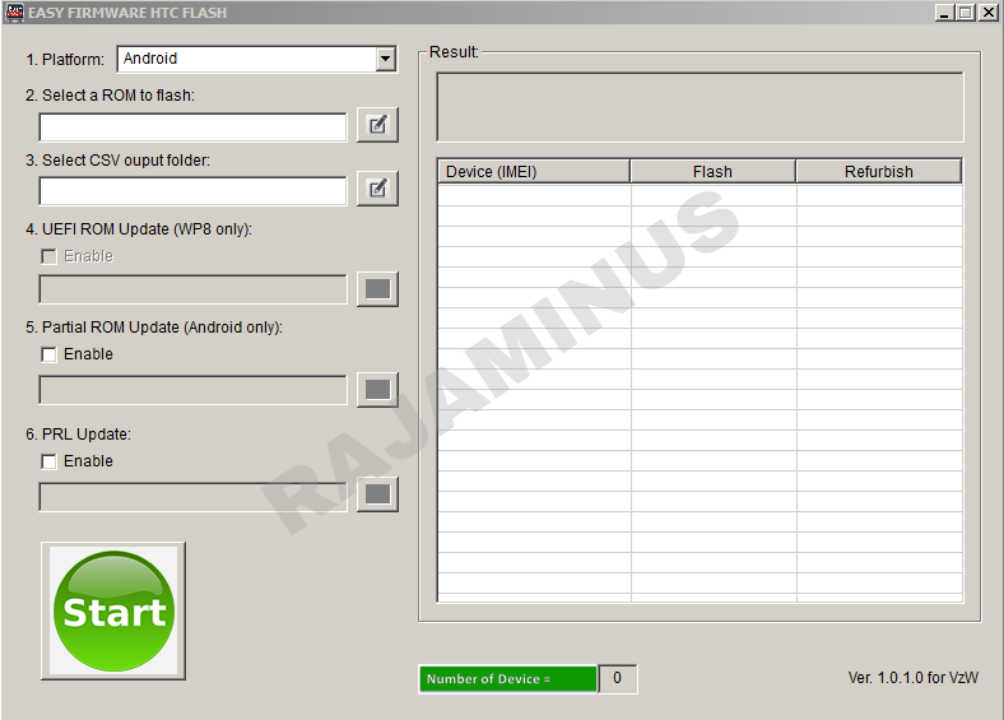Click the green Number of Device label
Viewport: 1004px width, 720px height.
pyautogui.click(x=508, y=679)
